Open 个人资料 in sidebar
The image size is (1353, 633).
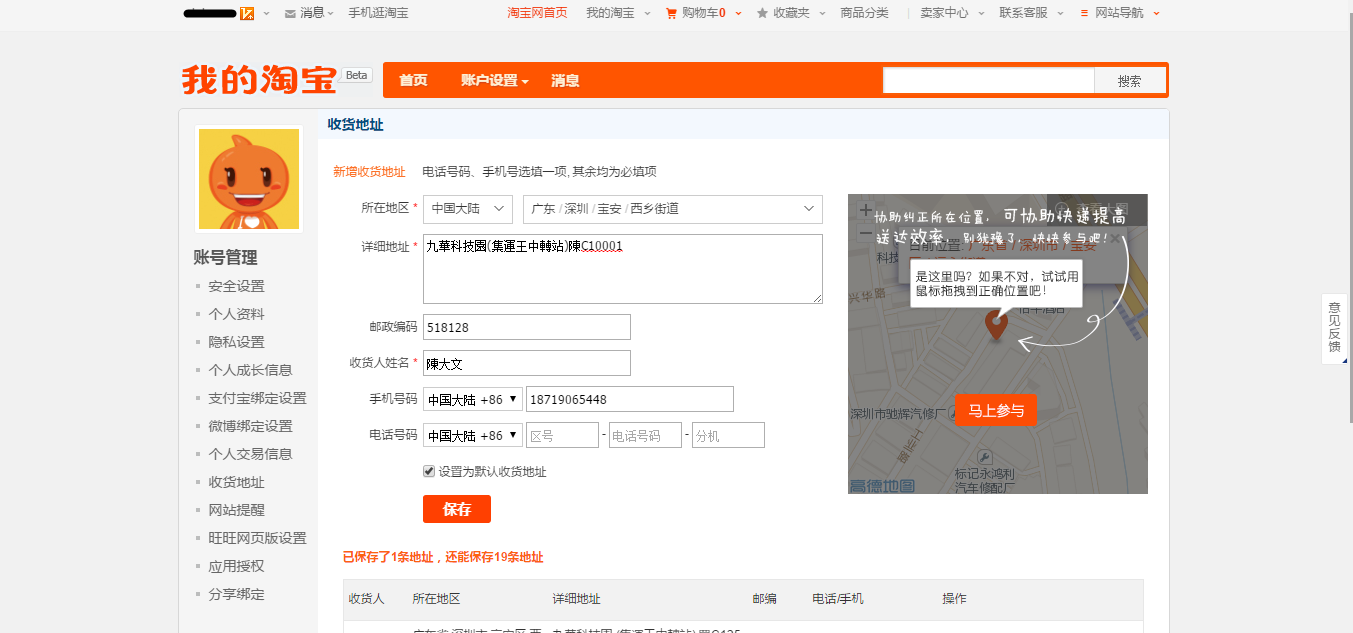pyautogui.click(x=237, y=314)
